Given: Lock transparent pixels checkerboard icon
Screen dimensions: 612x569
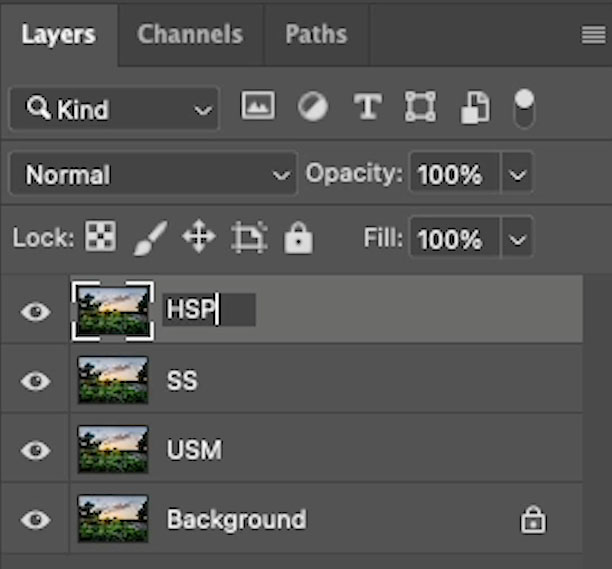Looking at the screenshot, I should point(100,236).
